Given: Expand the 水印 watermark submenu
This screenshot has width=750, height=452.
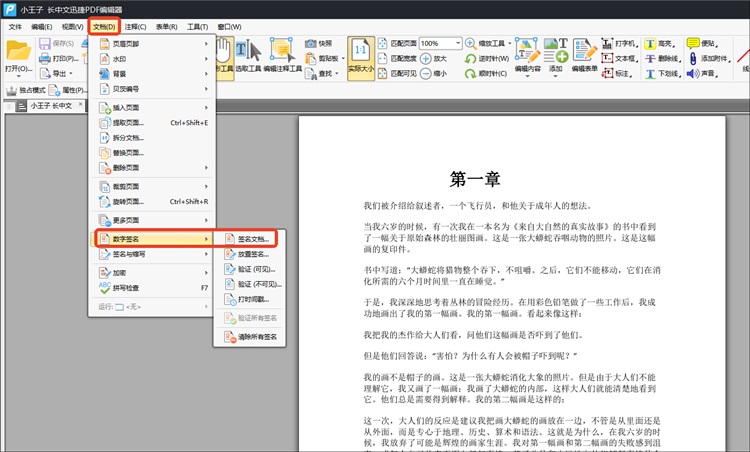Looking at the screenshot, I should pyautogui.click(x=153, y=59).
